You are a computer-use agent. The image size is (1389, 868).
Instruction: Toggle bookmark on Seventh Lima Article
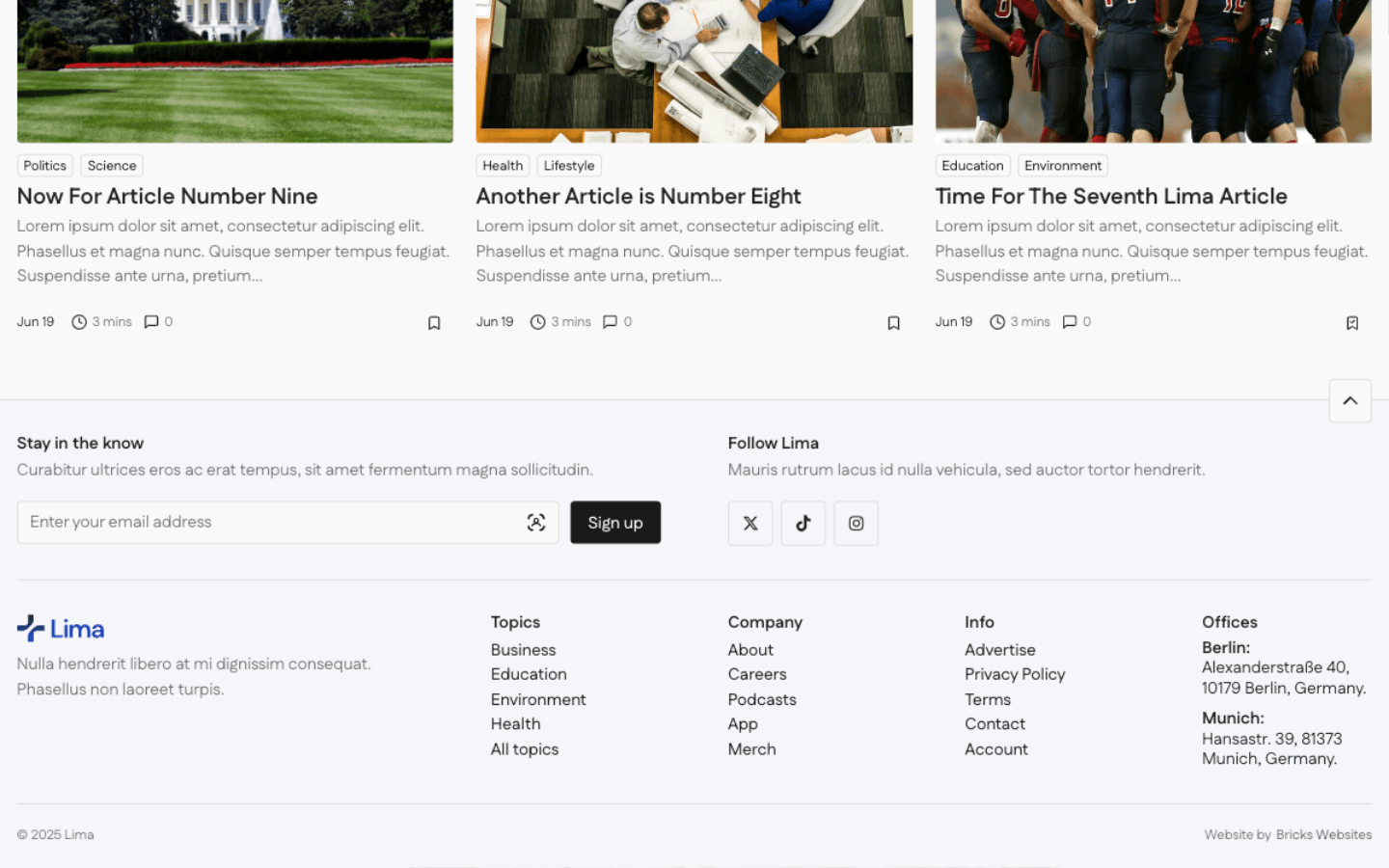1351,323
